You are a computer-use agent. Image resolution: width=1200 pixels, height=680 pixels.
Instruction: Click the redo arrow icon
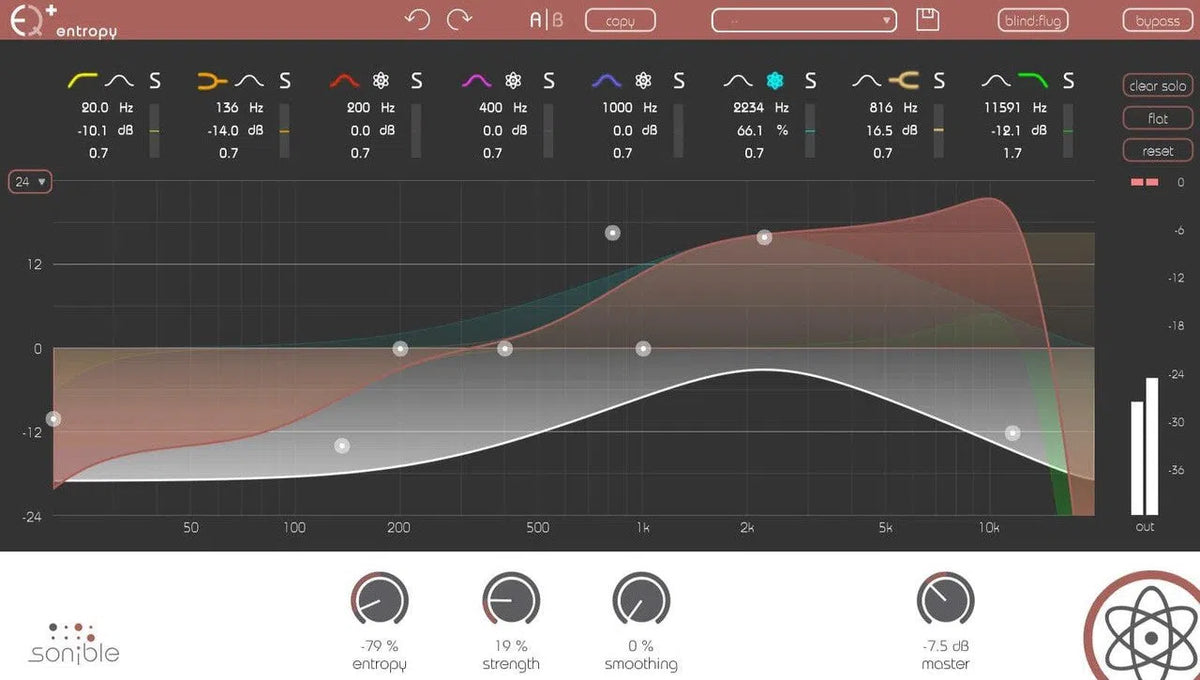tap(461, 17)
